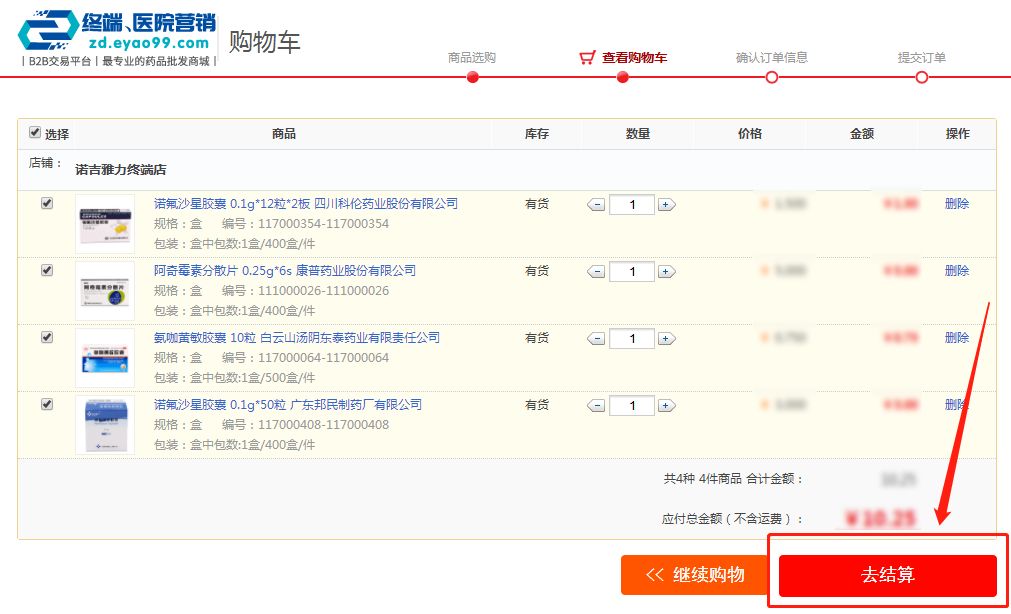Increase quantity of 氨咖黄敏胶囊
The width and height of the screenshot is (1011, 614).
[x=666, y=339]
